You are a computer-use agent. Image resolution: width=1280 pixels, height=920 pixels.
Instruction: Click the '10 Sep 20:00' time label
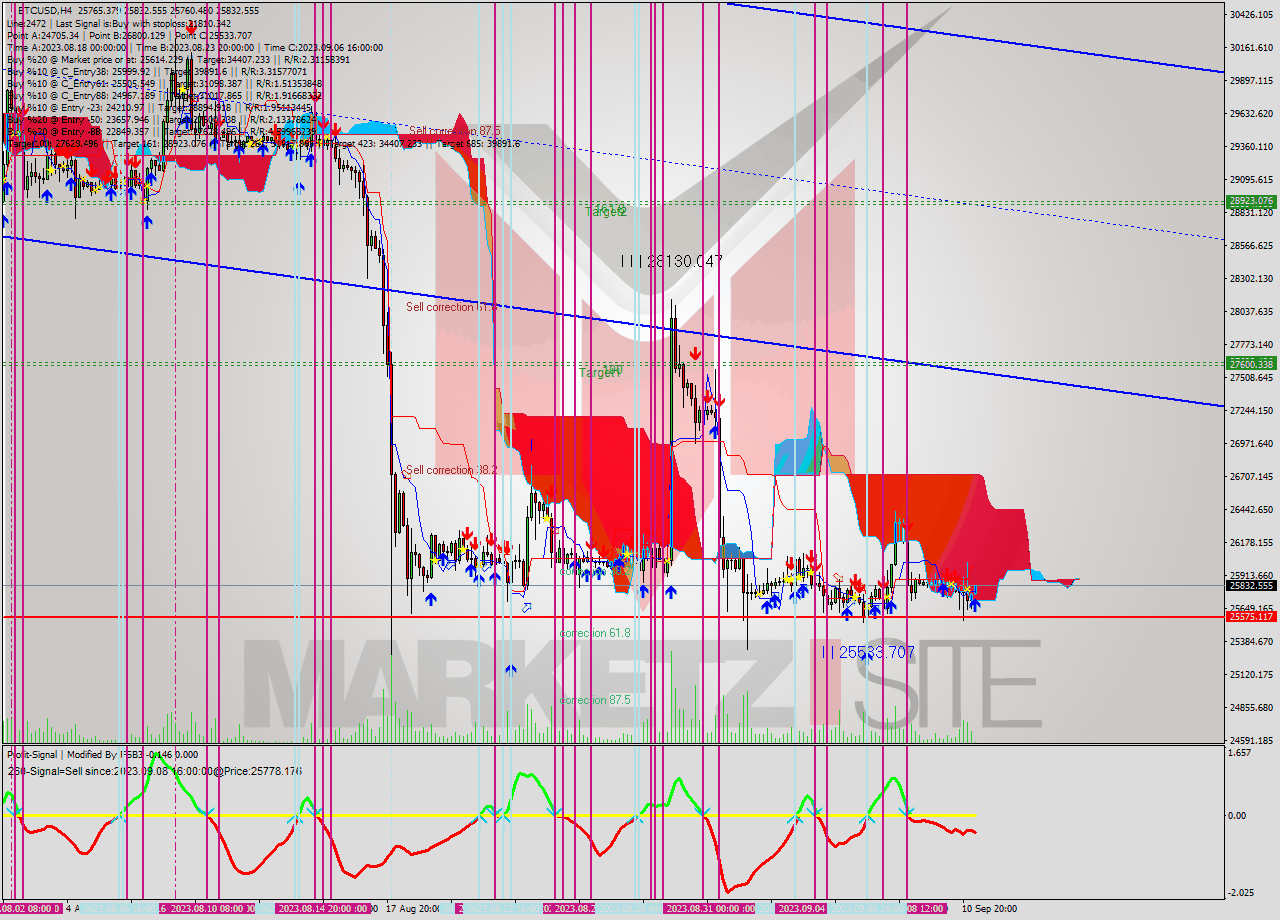click(989, 909)
